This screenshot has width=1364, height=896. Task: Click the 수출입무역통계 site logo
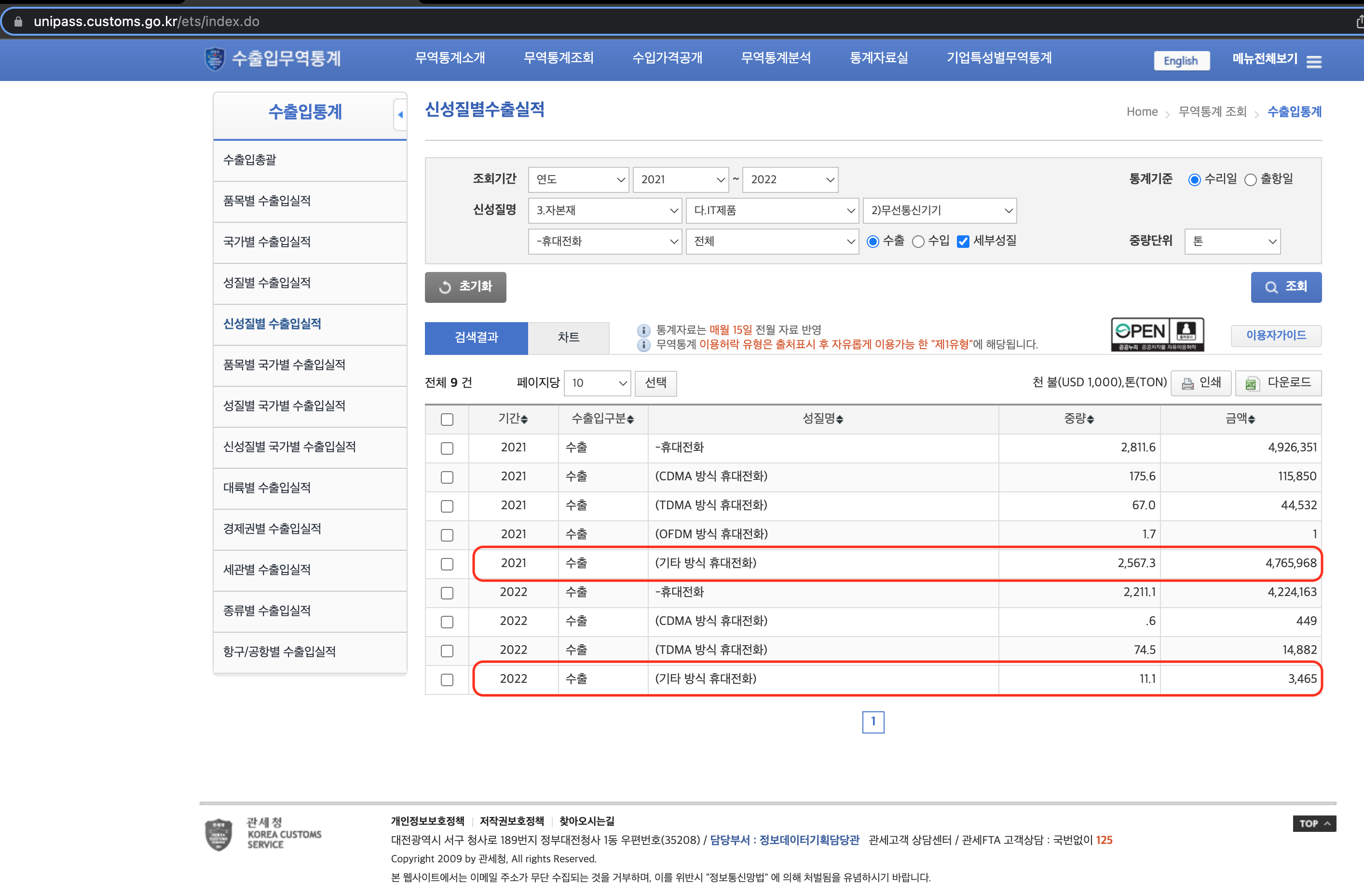(272, 59)
